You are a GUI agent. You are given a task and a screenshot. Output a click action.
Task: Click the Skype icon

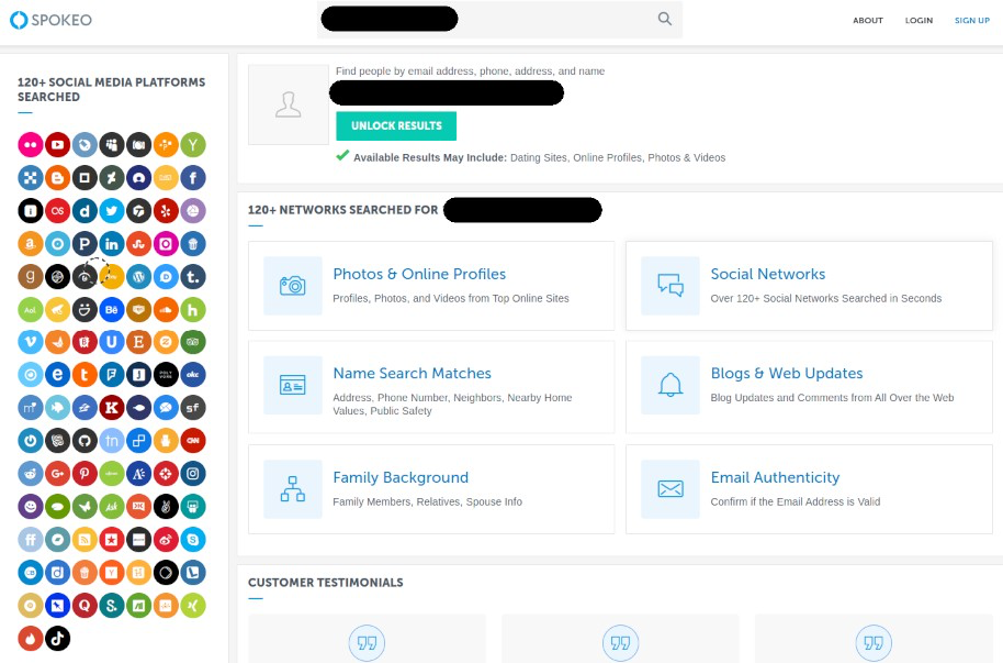point(193,540)
